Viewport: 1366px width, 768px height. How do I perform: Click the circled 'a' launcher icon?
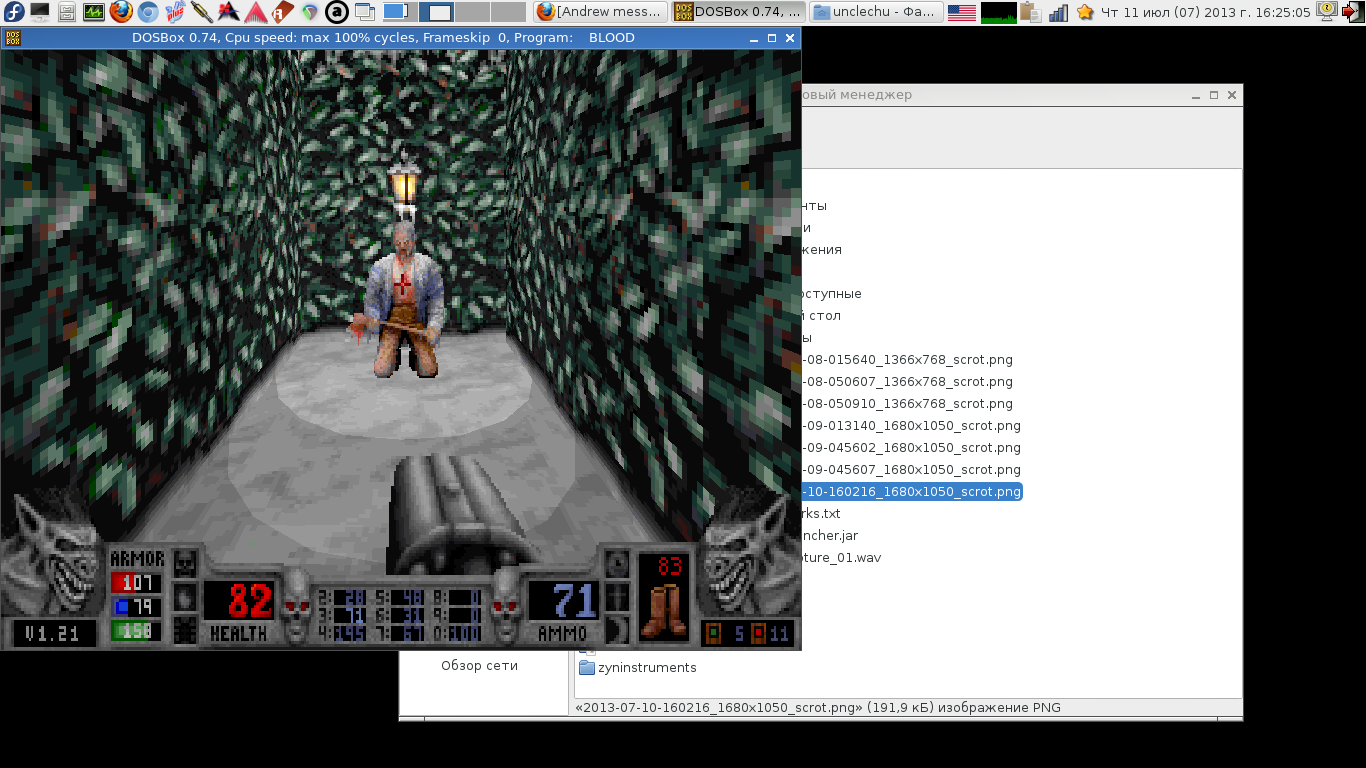coord(337,12)
